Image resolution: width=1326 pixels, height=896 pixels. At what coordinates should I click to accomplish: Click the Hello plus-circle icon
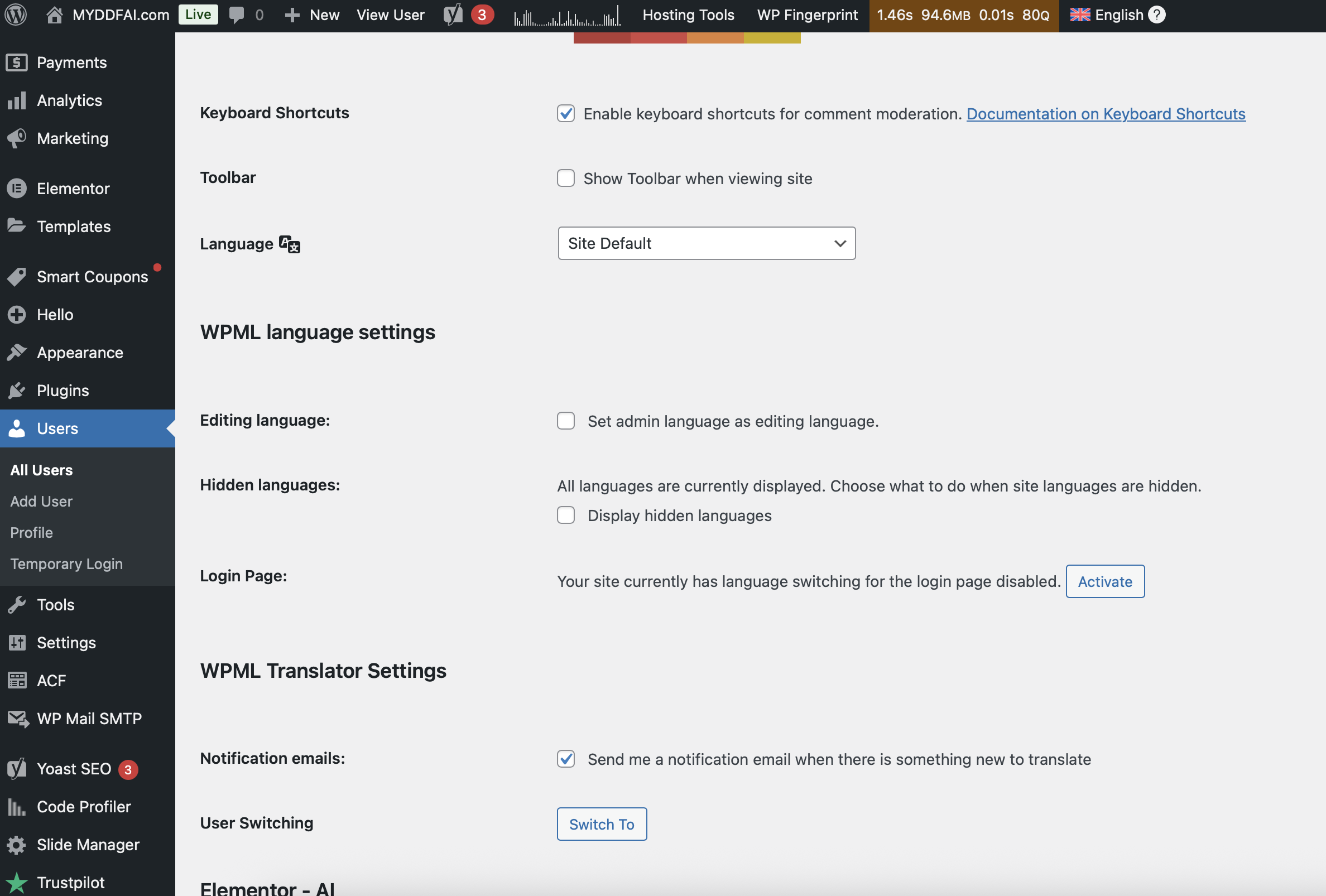[17, 314]
